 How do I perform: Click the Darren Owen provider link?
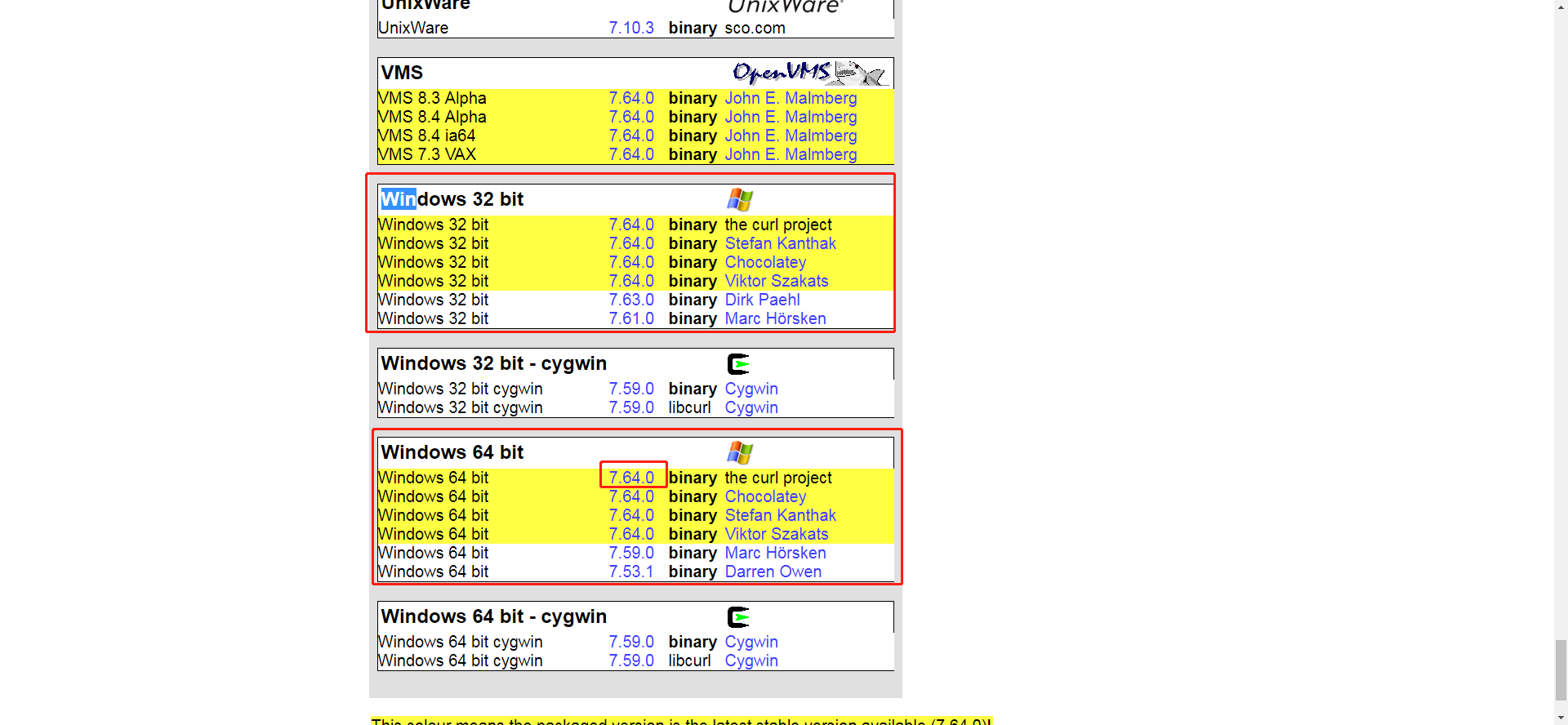(x=773, y=572)
